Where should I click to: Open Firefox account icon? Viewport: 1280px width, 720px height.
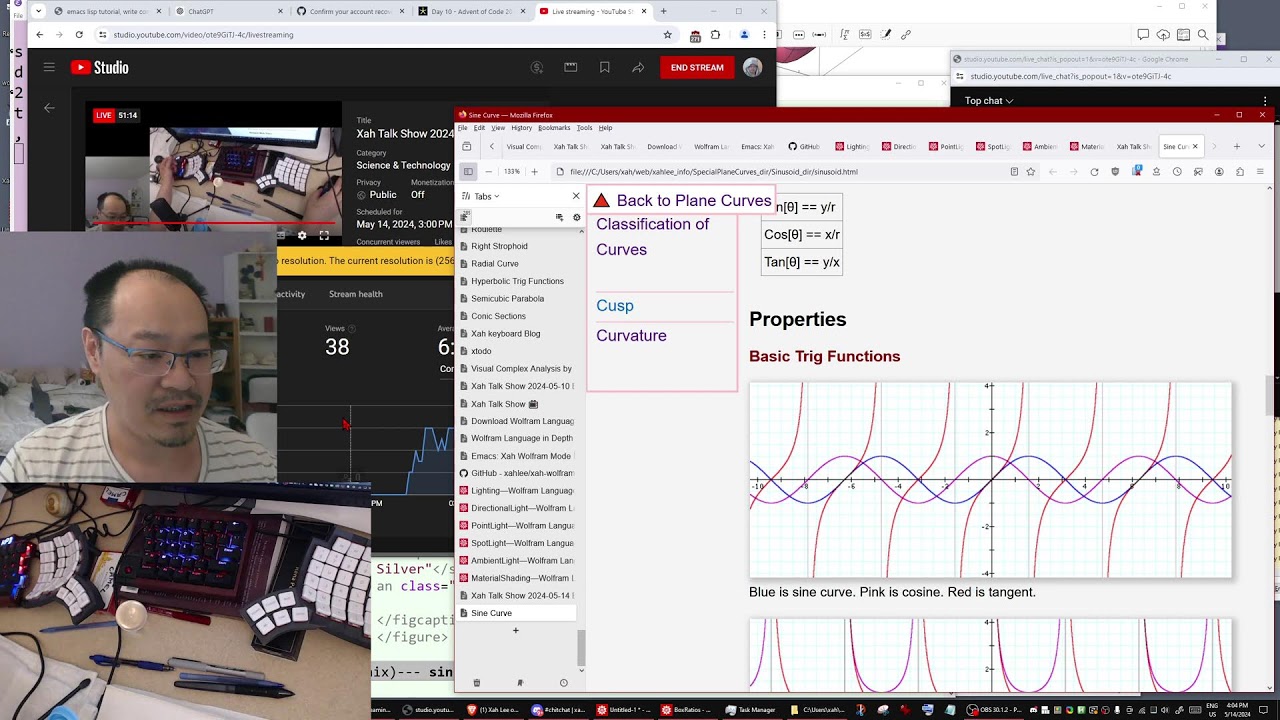pos(1219,171)
